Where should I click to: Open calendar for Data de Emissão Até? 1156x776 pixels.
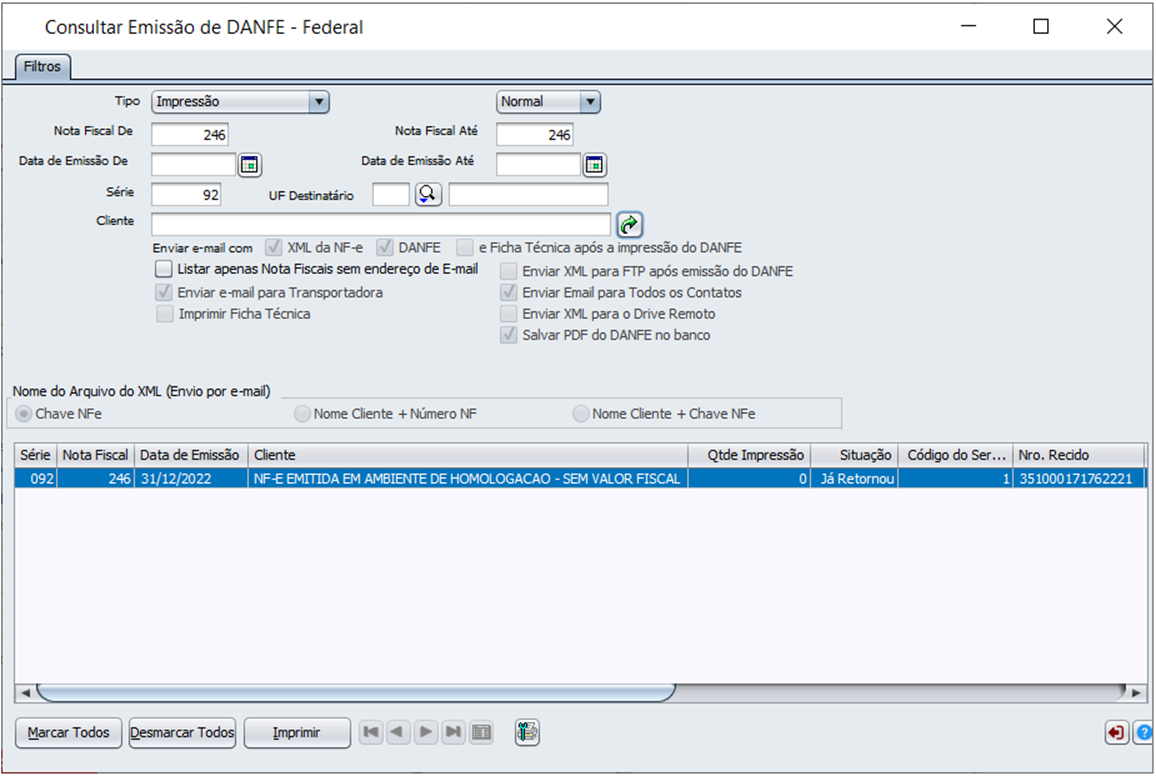click(x=595, y=165)
